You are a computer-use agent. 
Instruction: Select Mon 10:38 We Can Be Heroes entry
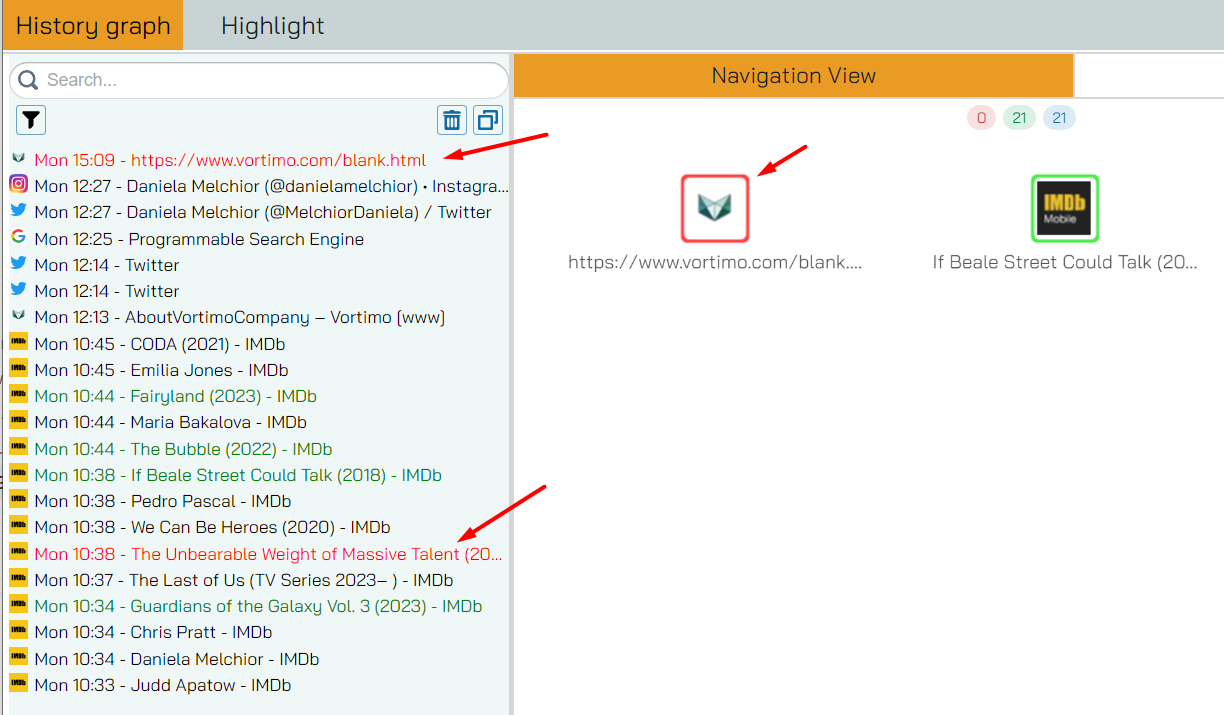click(212, 527)
